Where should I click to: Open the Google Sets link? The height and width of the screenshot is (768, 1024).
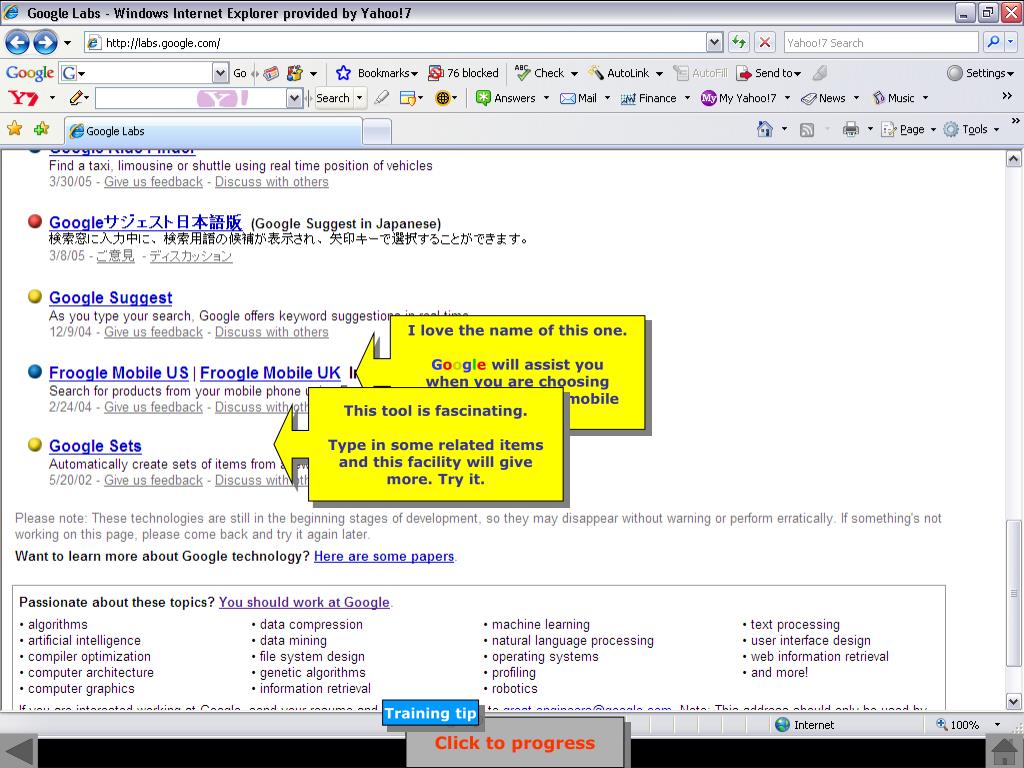[x=95, y=446]
